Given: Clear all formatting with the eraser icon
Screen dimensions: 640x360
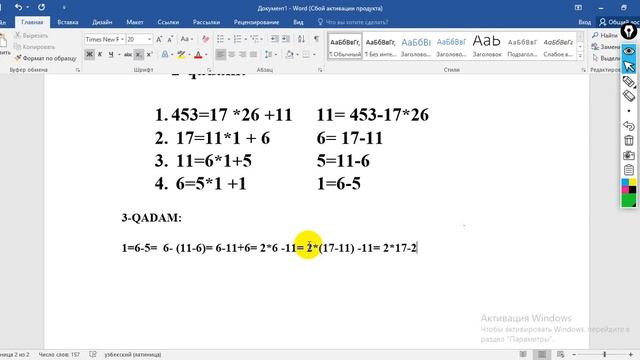Looking at the screenshot, I should point(205,39).
